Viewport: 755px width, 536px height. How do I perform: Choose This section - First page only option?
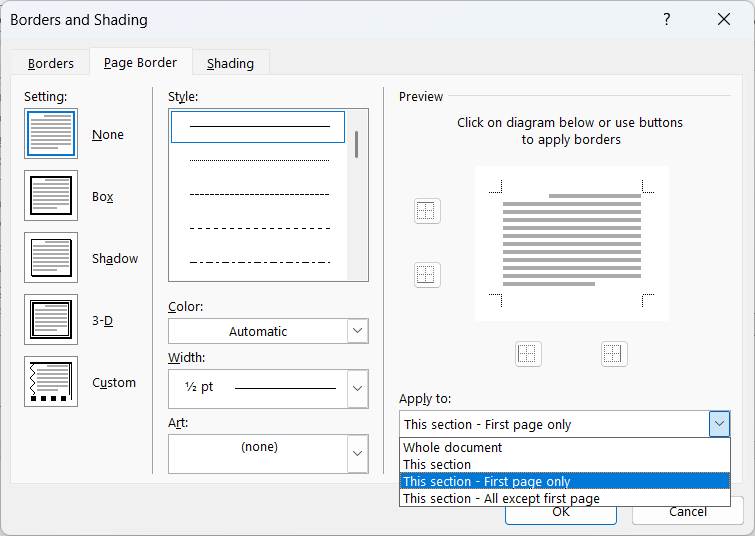click(x=565, y=481)
